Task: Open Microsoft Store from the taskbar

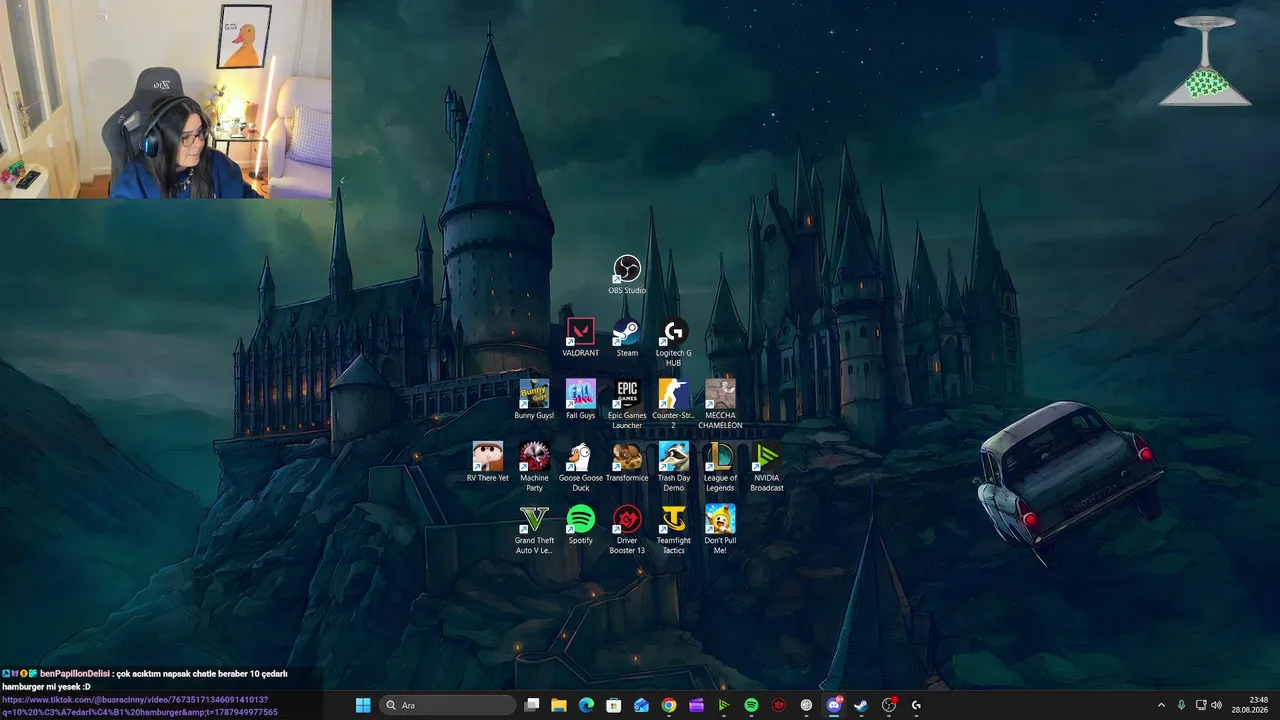Action: click(614, 705)
